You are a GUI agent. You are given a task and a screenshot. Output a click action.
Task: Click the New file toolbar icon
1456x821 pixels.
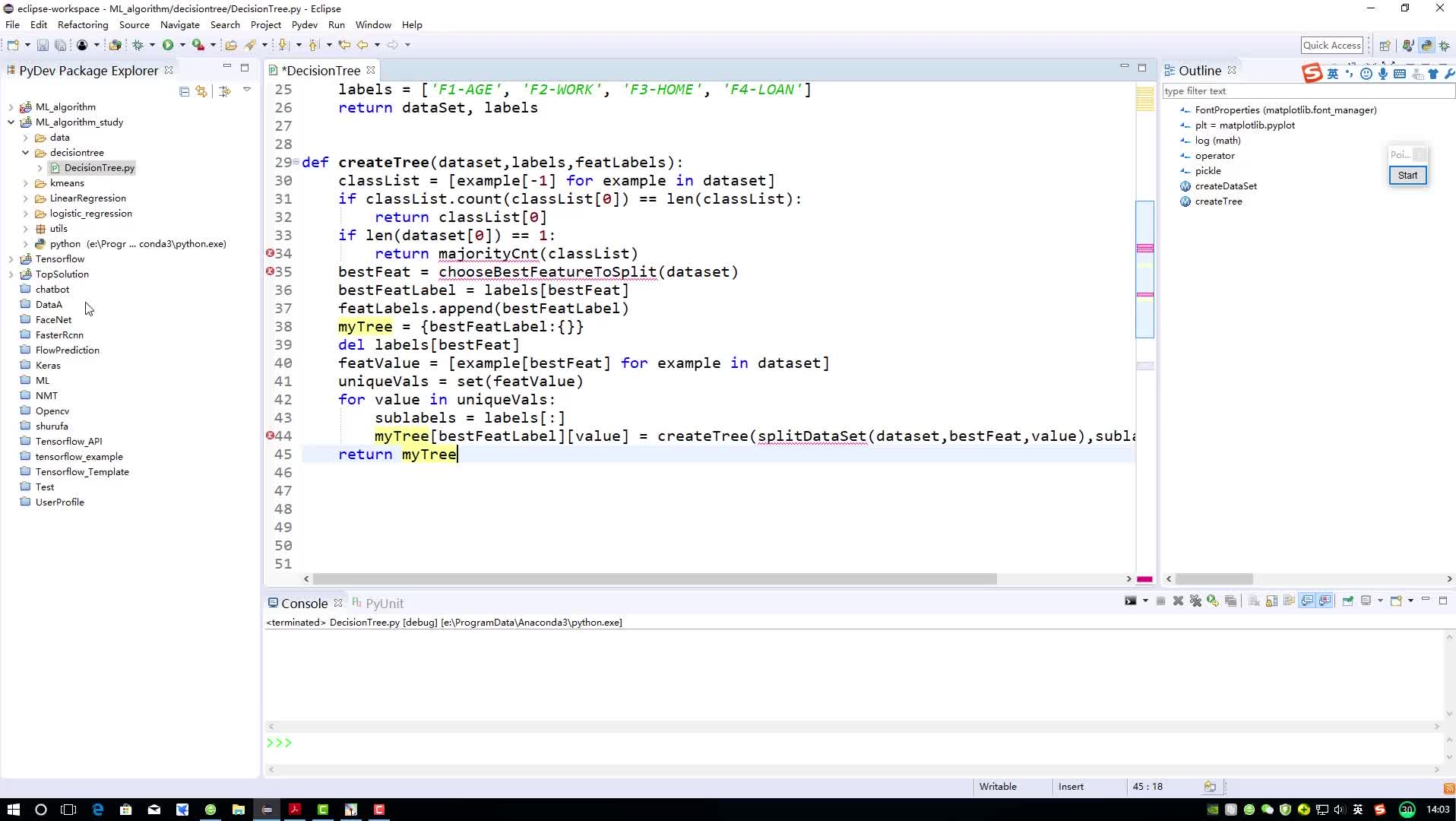(13, 45)
